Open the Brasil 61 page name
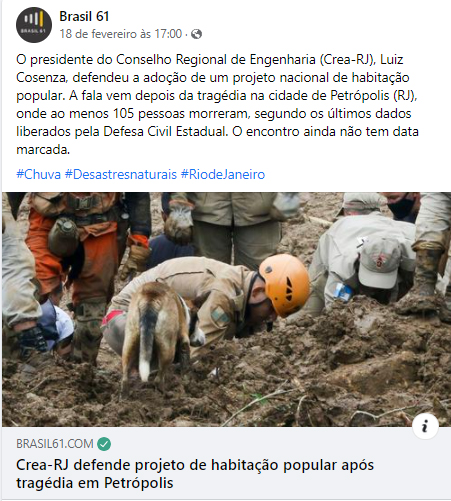Viewport: 451px width, 501px height. coord(84,16)
